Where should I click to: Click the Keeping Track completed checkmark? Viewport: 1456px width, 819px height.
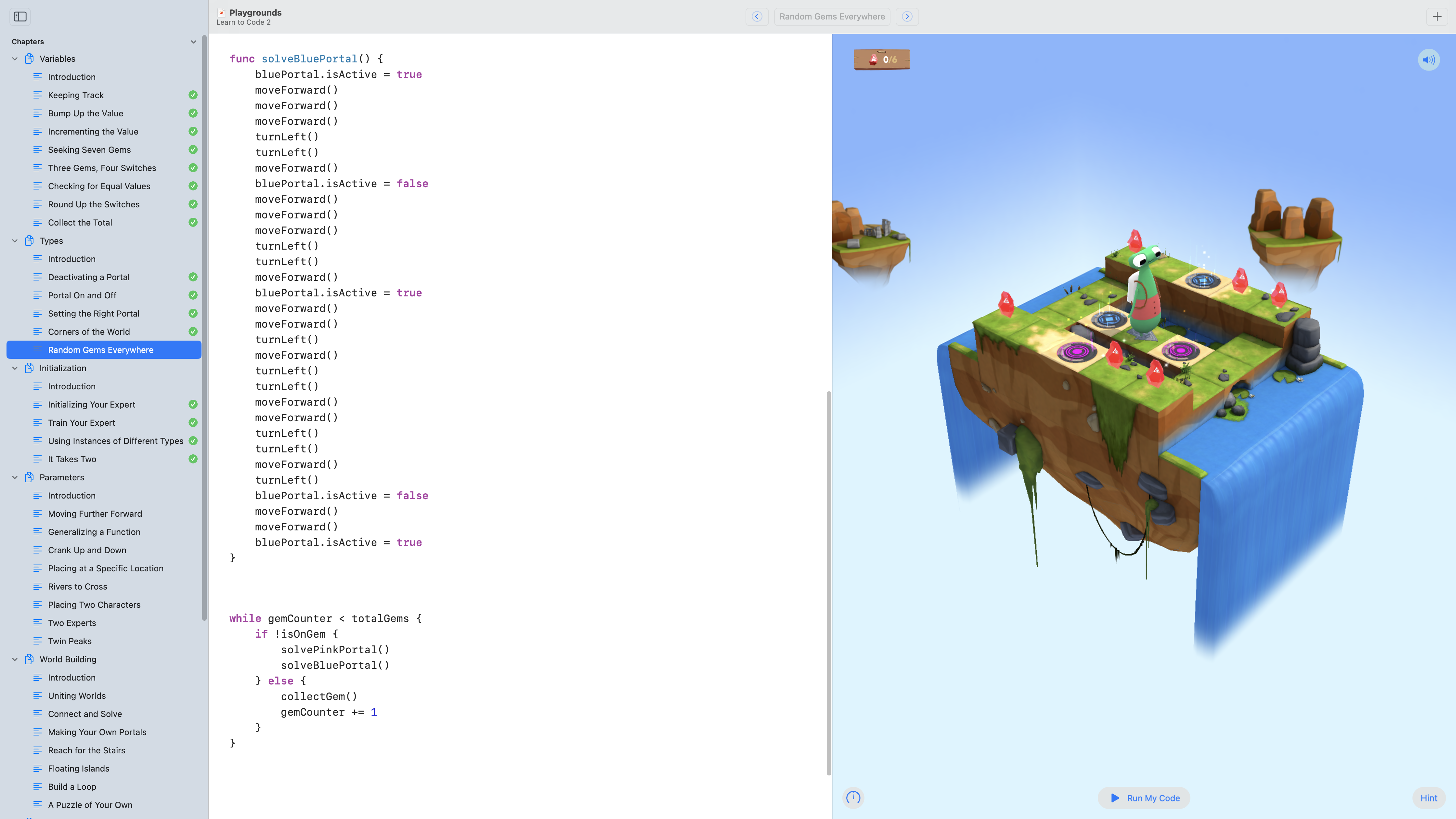click(x=193, y=95)
